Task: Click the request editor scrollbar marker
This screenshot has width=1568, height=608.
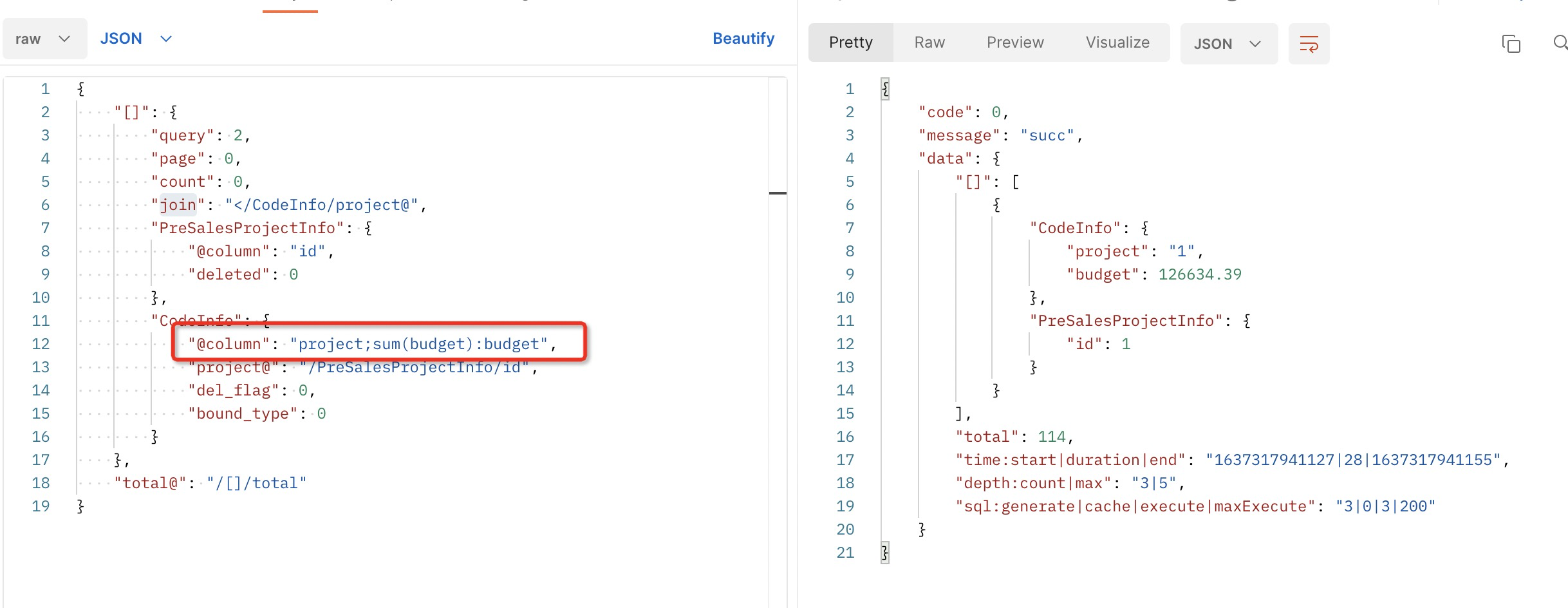Action: [778, 193]
